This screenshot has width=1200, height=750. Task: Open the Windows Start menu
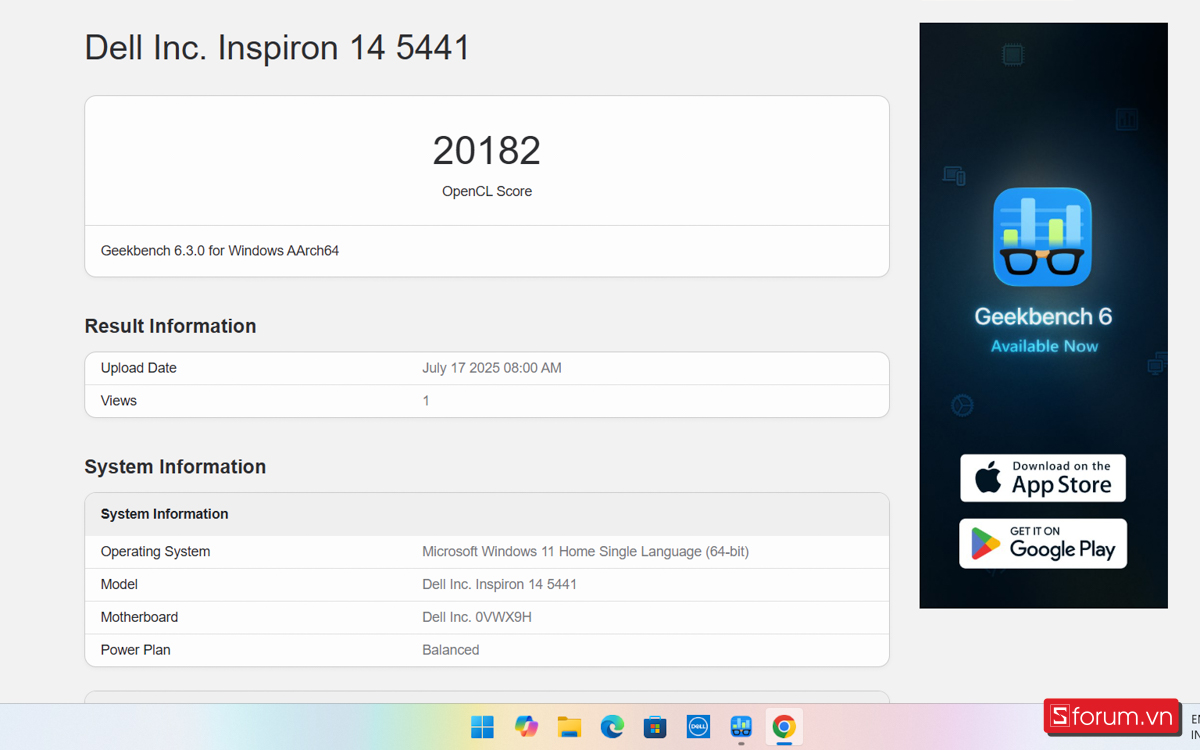[482, 727]
